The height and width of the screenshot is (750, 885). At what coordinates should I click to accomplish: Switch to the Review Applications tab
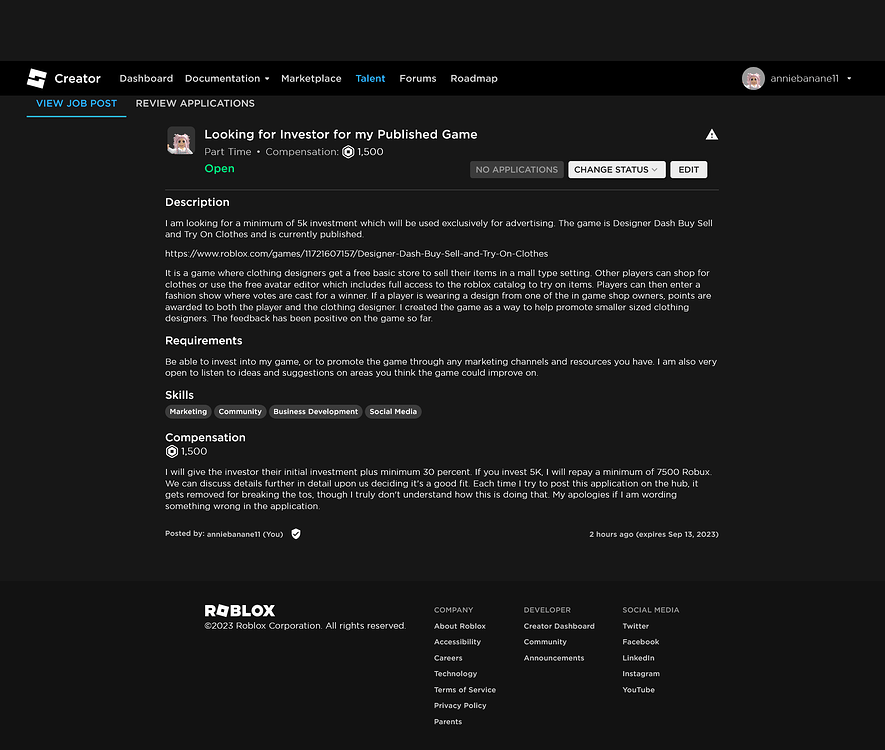point(195,104)
